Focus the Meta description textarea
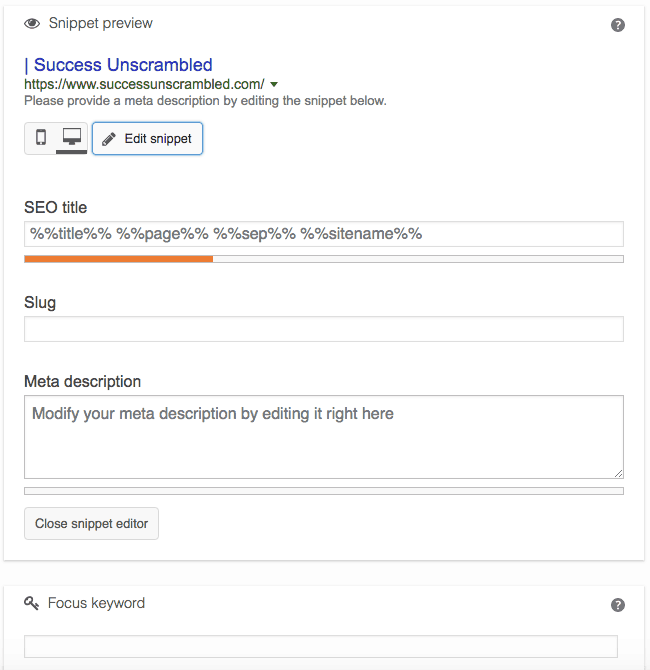650x670 pixels. pyautogui.click(x=324, y=437)
